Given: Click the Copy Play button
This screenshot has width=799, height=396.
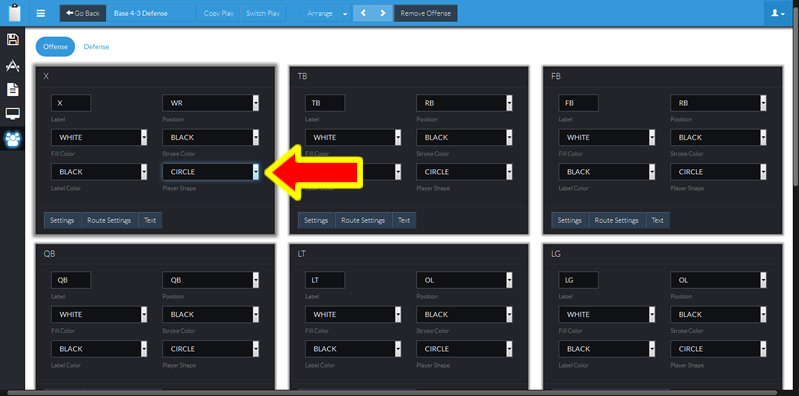Looking at the screenshot, I should click(219, 13).
